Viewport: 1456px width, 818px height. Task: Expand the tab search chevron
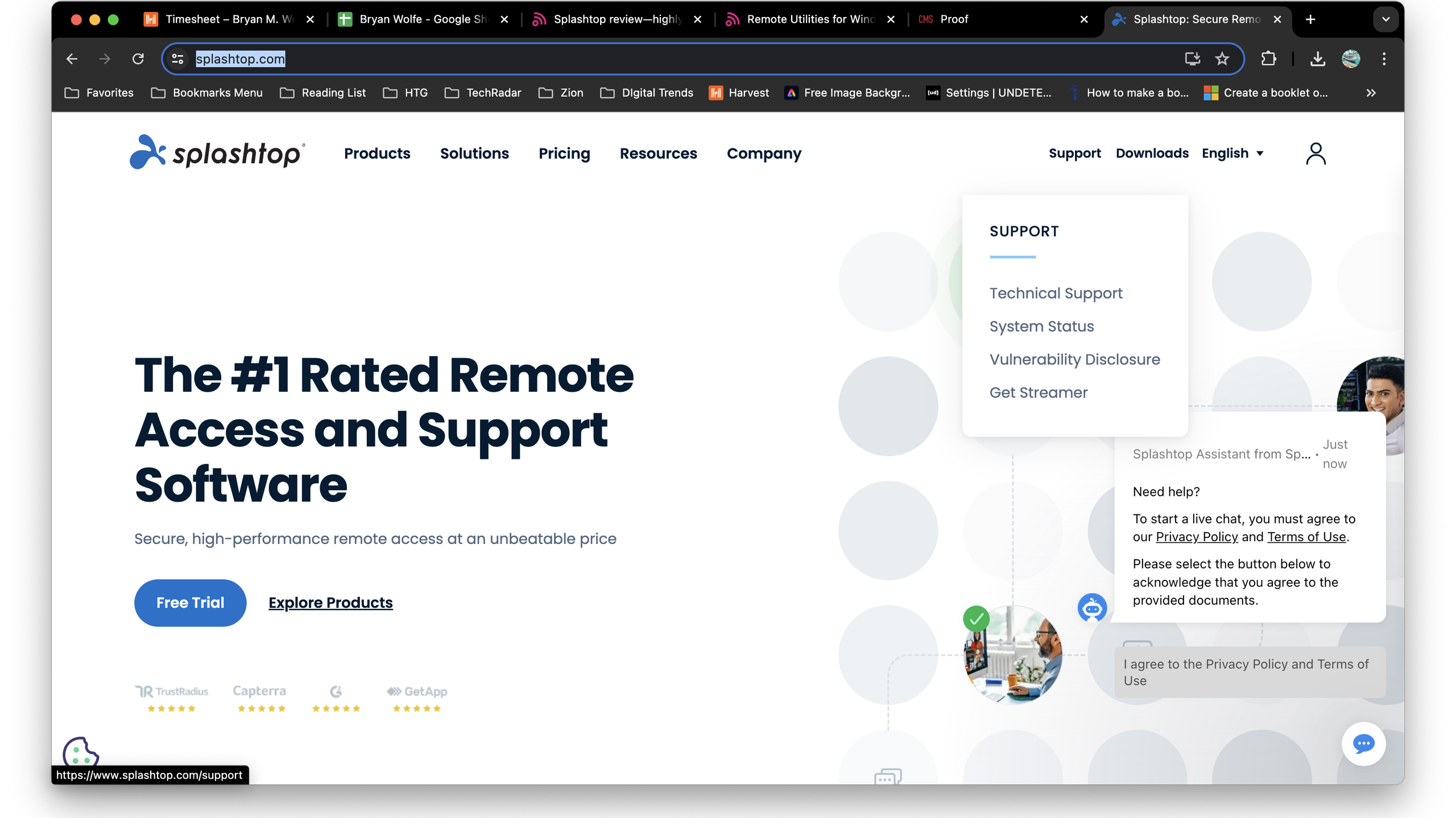click(x=1385, y=19)
